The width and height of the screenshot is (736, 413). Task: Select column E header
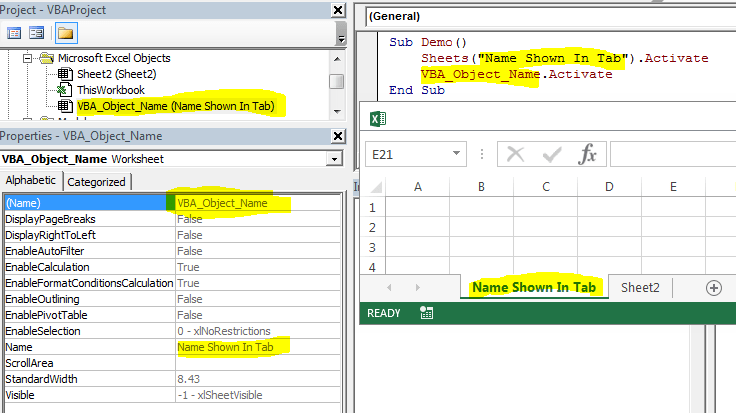pyautogui.click(x=673, y=187)
